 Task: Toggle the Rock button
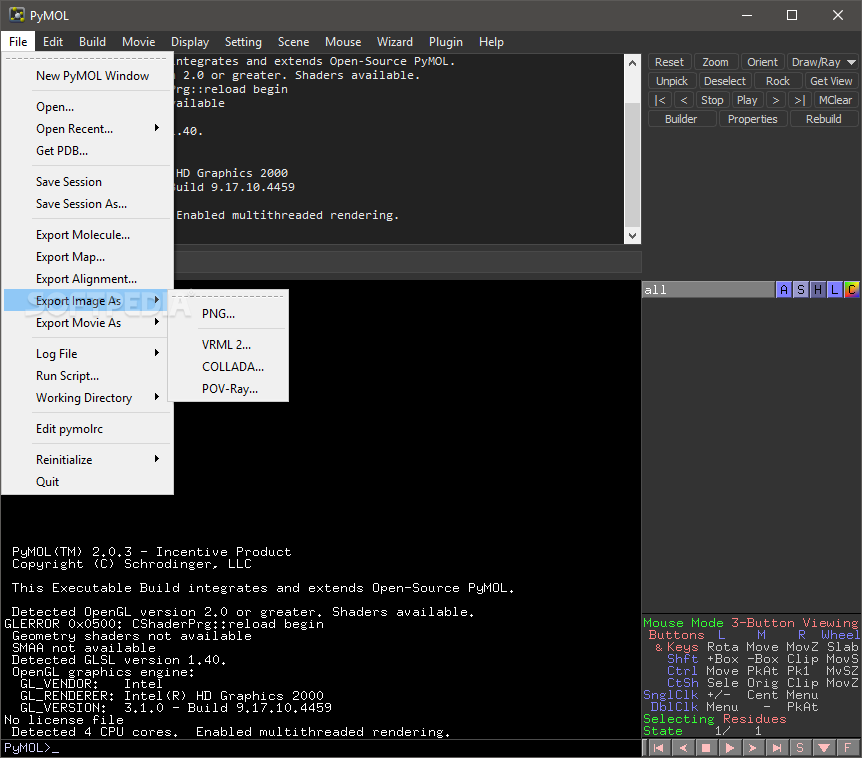click(777, 81)
